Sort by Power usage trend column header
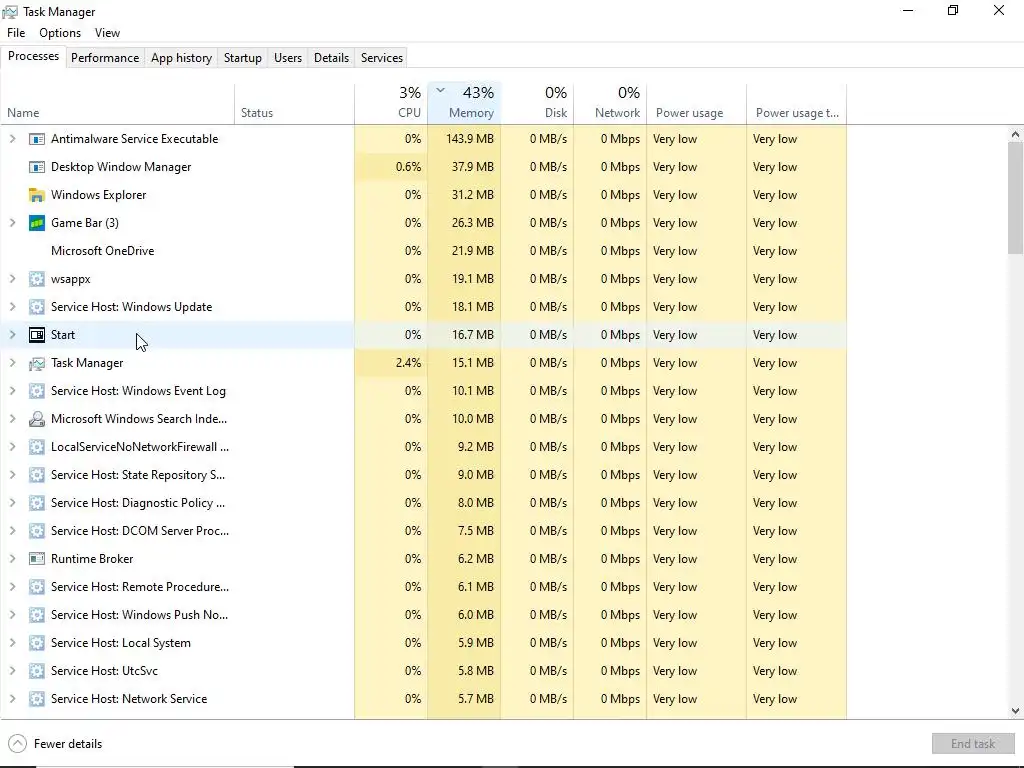This screenshot has height=768, width=1024. point(797,103)
